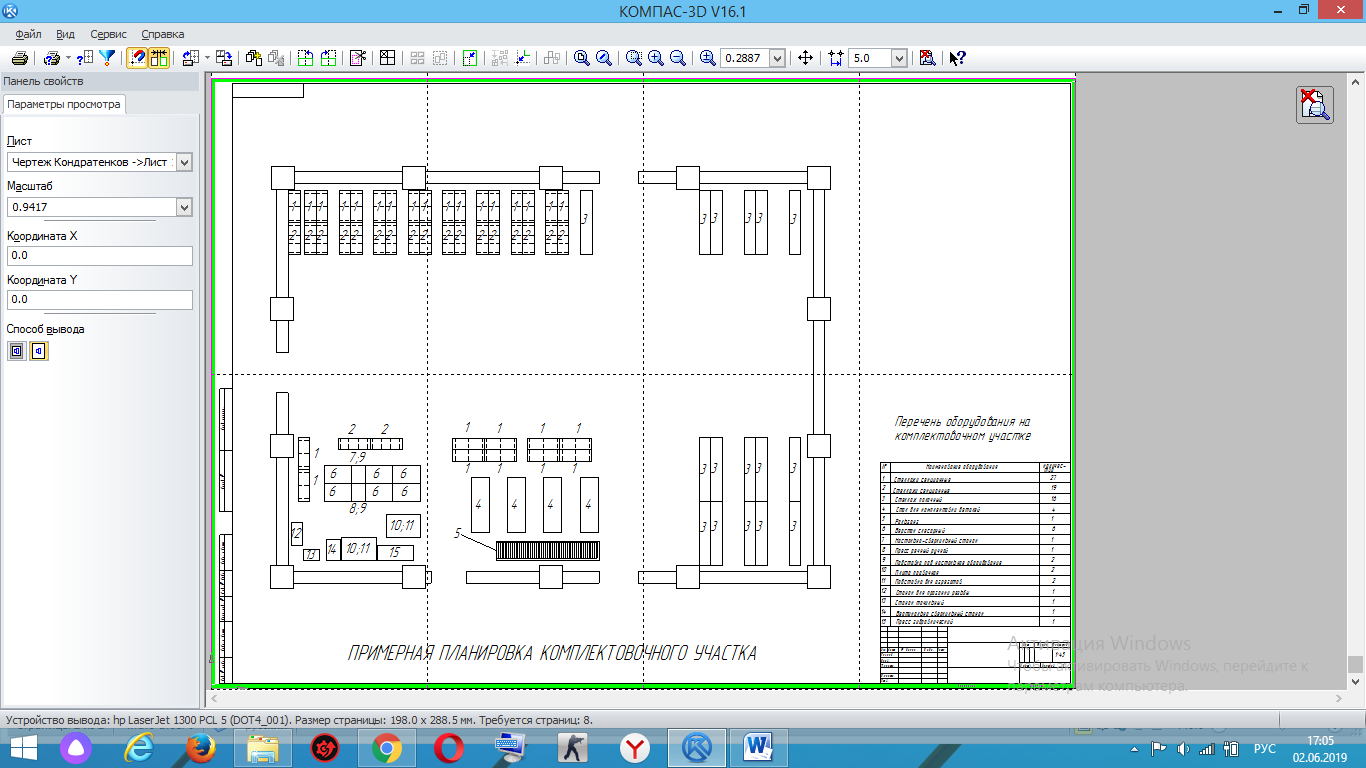
Task: Open the Масштаб scale dropdown
Action: pyautogui.click(x=183, y=207)
